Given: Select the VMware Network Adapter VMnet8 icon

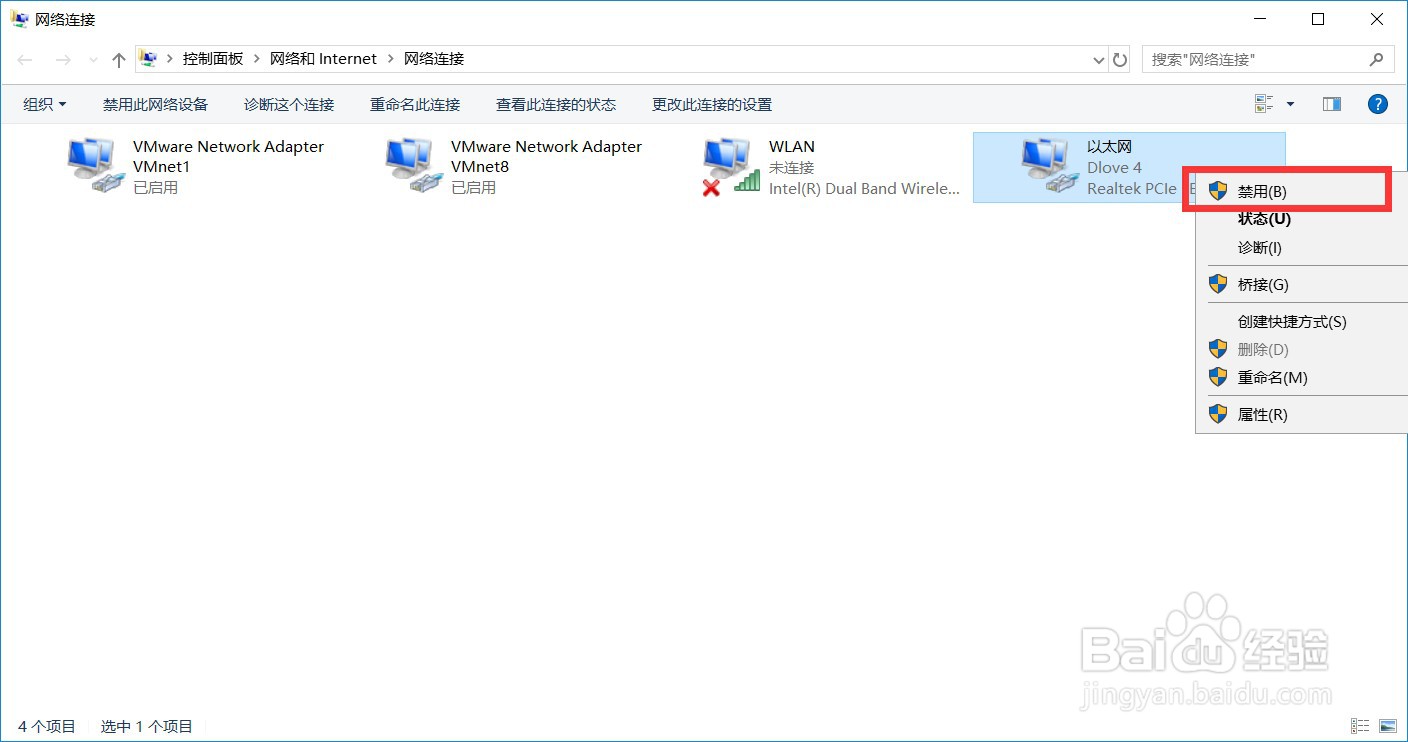Looking at the screenshot, I should pyautogui.click(x=412, y=166).
